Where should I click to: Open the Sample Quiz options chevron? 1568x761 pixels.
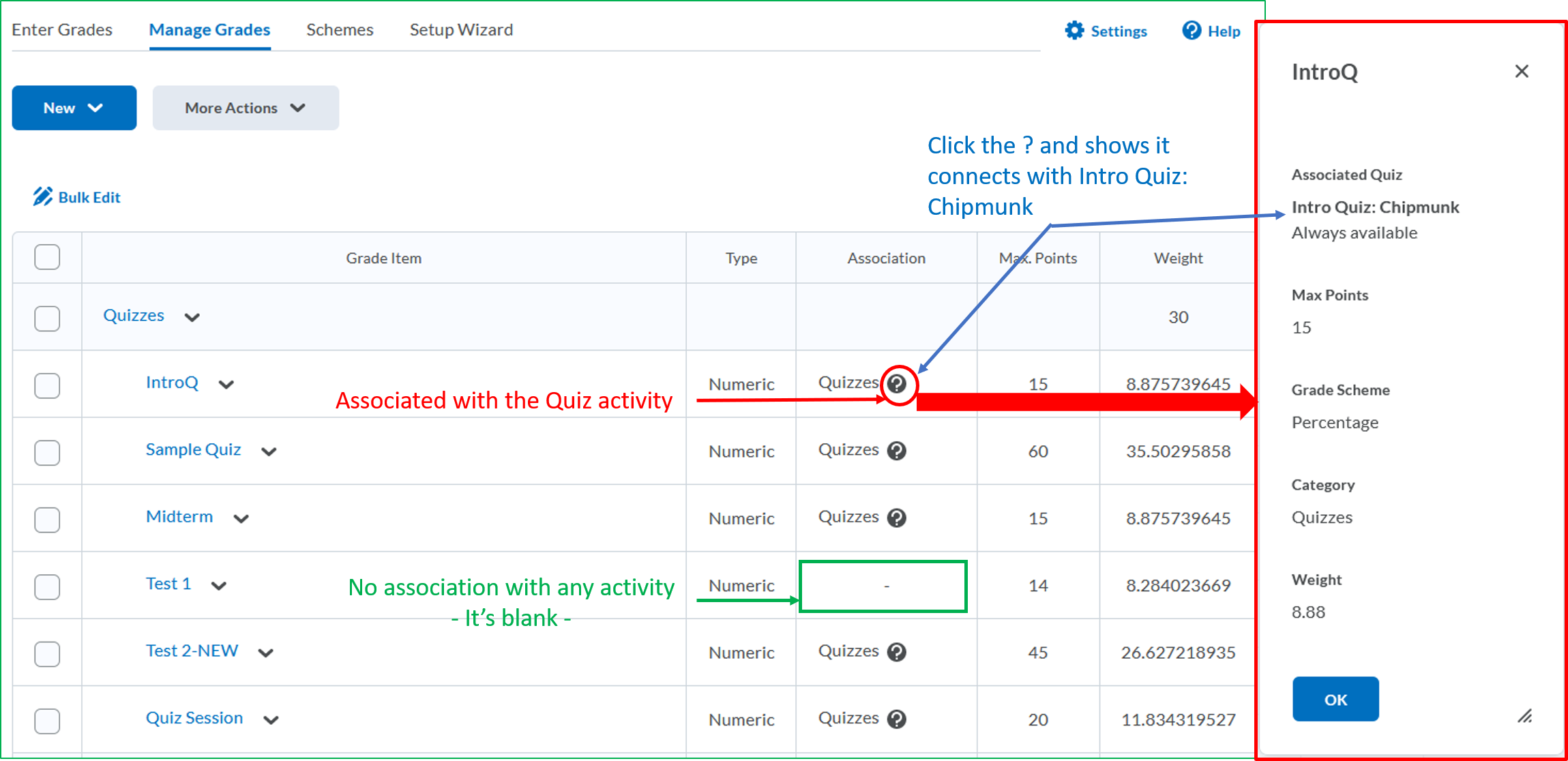coord(269,451)
